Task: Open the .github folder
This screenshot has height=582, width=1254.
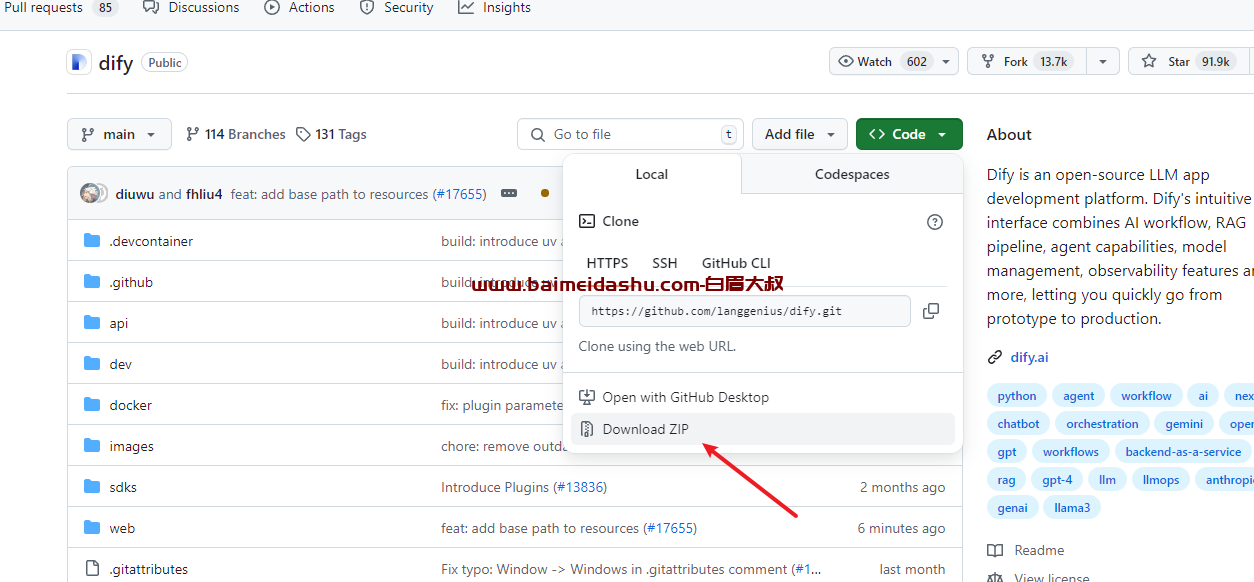Action: click(x=131, y=282)
